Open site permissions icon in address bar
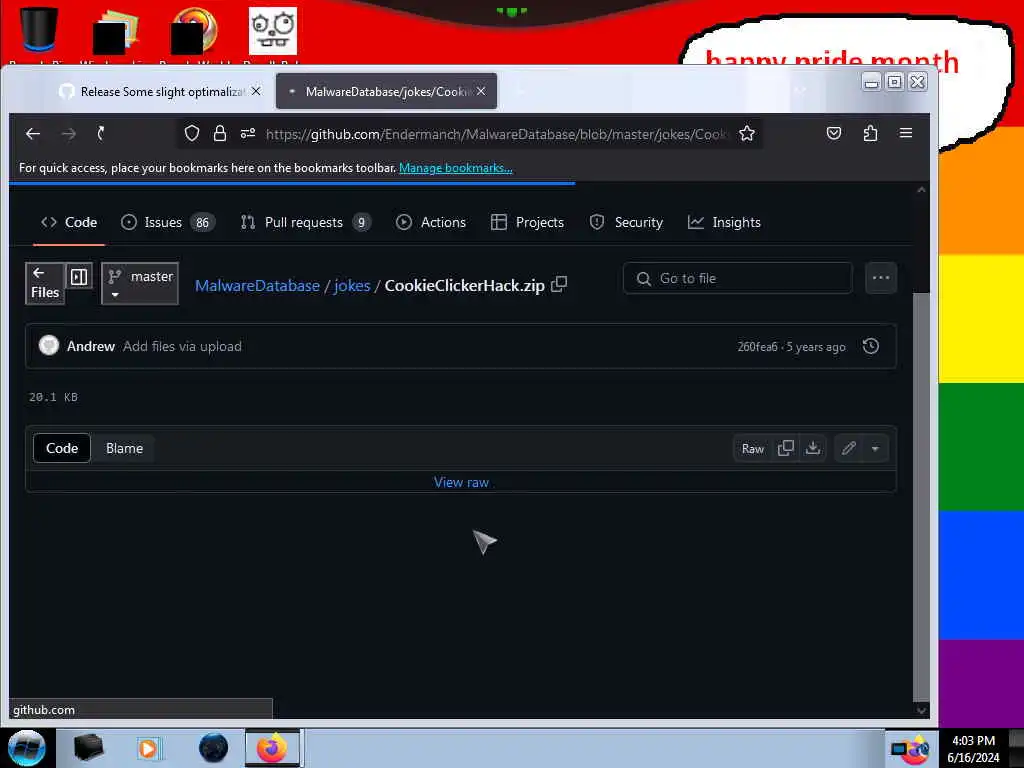This screenshot has height=768, width=1024. (x=248, y=133)
